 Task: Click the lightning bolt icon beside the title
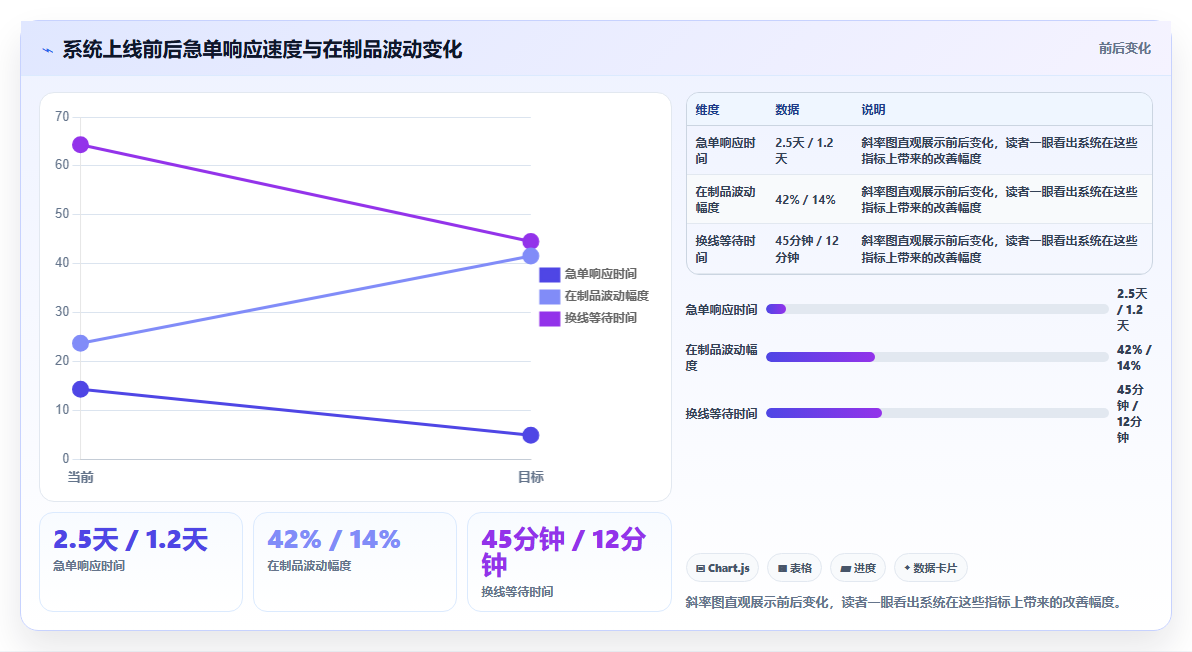point(47,50)
